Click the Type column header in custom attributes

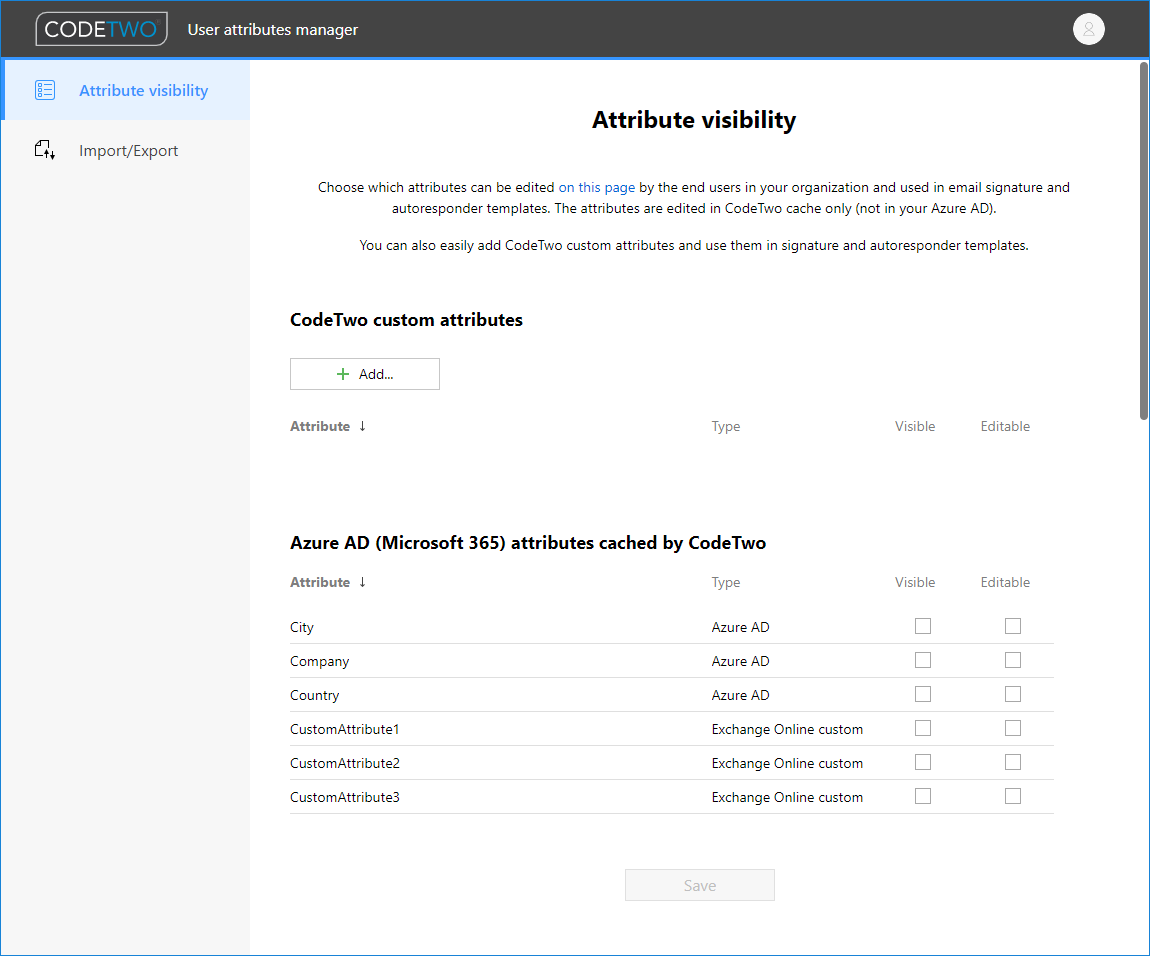coord(725,426)
